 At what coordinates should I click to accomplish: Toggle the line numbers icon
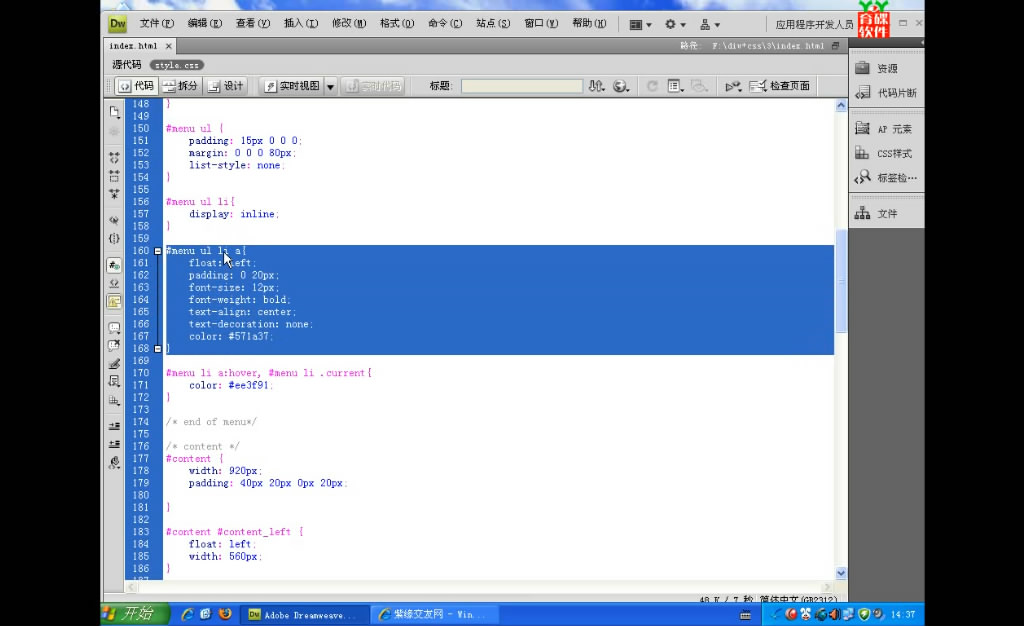[114, 265]
